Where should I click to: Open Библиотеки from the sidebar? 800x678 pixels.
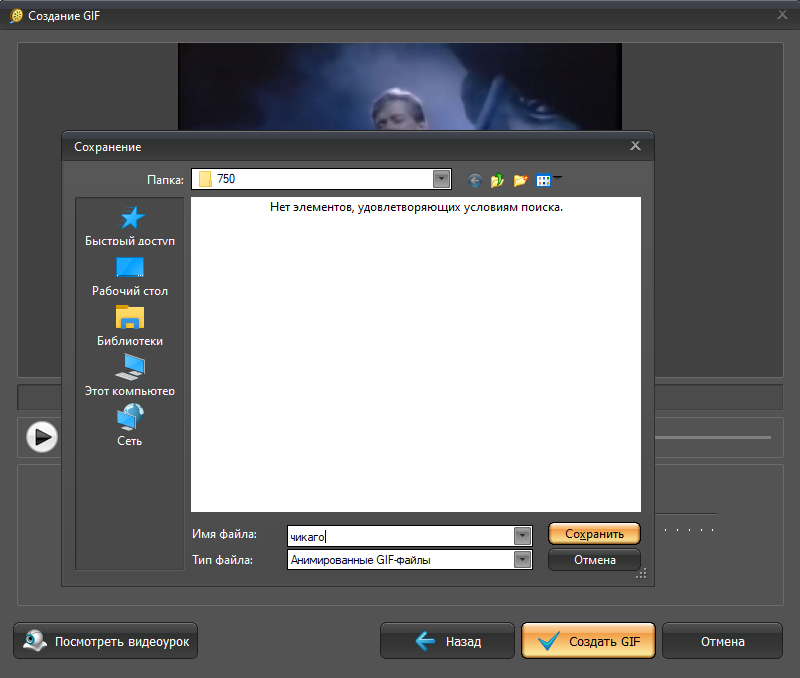point(130,327)
